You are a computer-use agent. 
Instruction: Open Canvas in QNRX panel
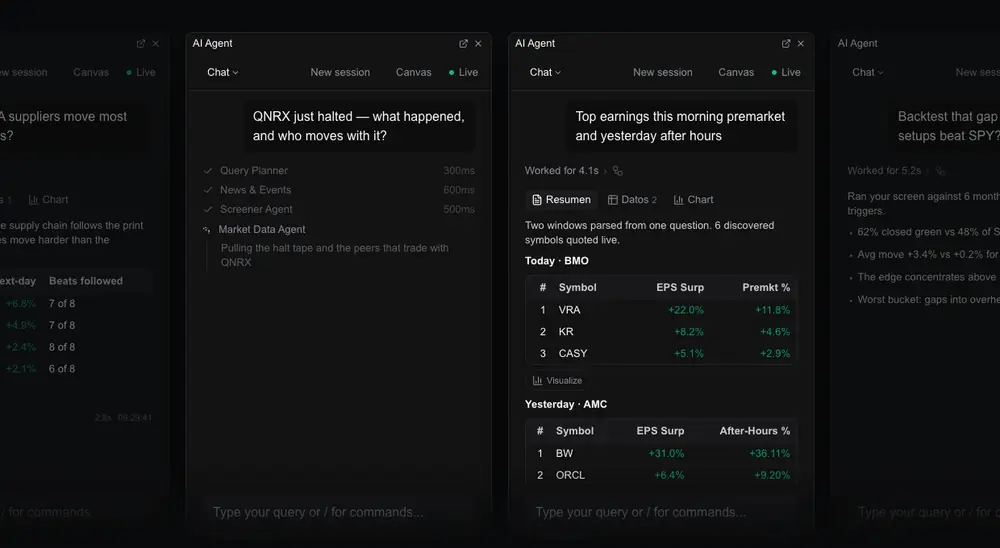click(413, 72)
